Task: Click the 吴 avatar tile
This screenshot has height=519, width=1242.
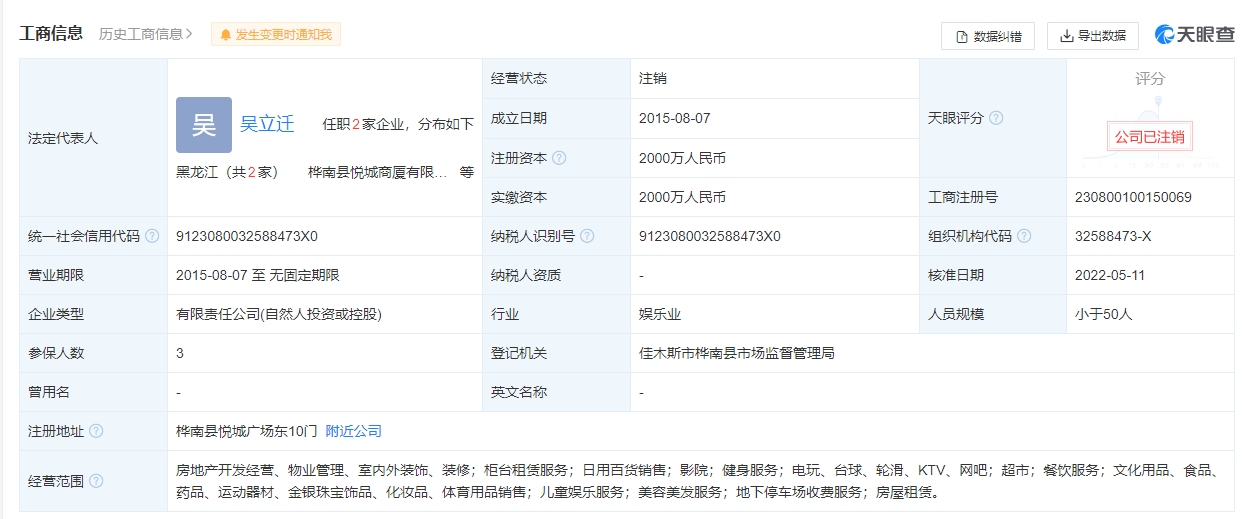Action: 204,125
